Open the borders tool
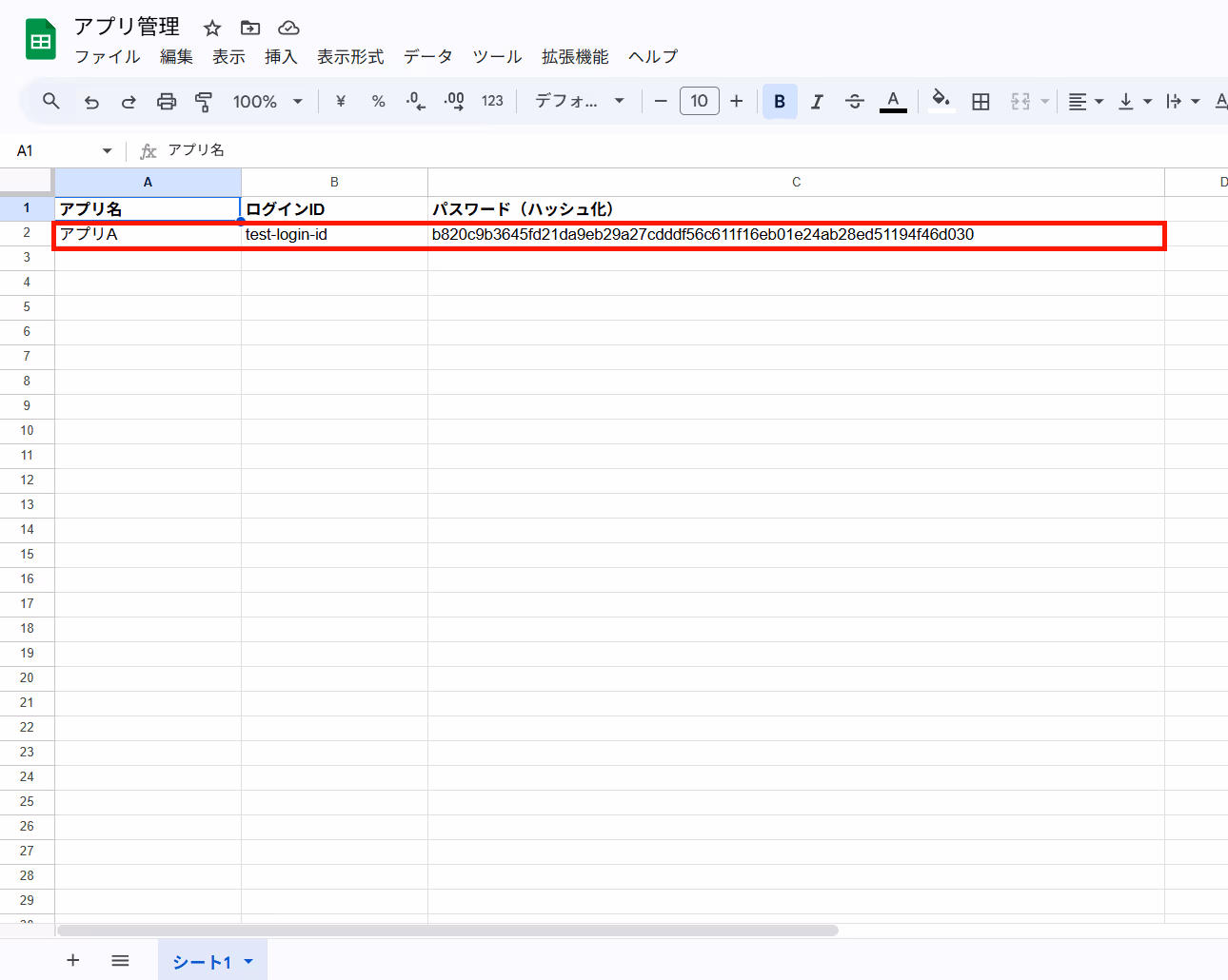The height and width of the screenshot is (980, 1228). pos(980,101)
